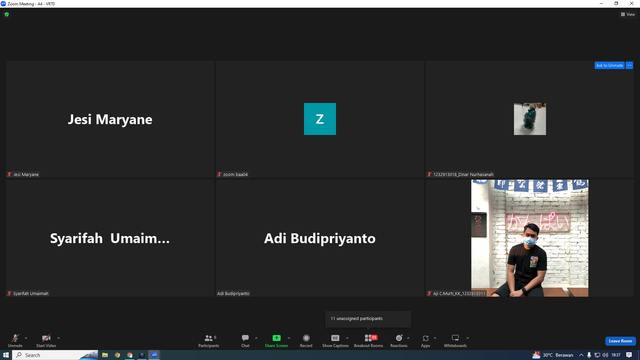
Task: Click the Unmute microphone button
Action: click(15, 340)
